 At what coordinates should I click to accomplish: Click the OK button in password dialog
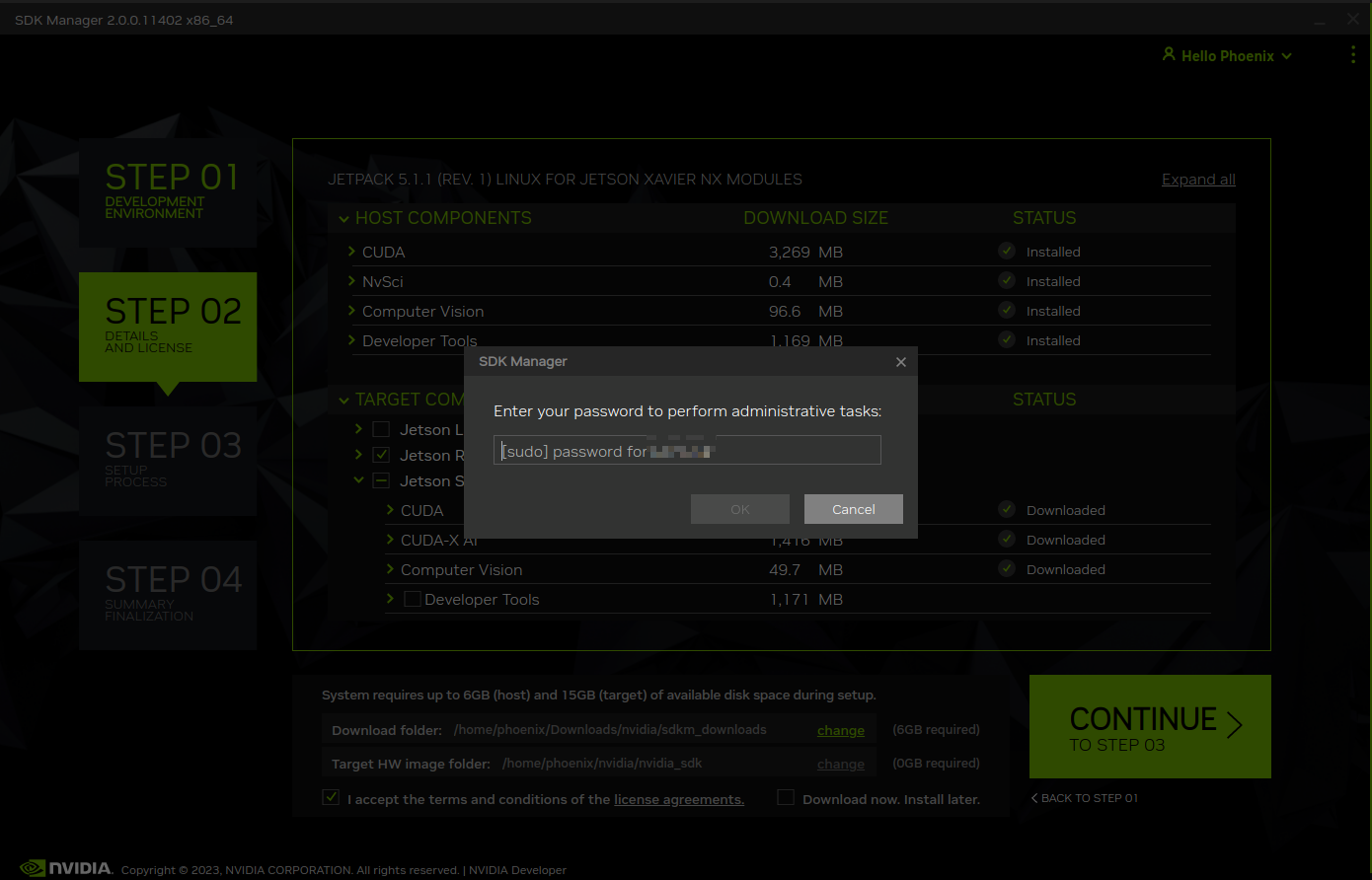[740, 509]
